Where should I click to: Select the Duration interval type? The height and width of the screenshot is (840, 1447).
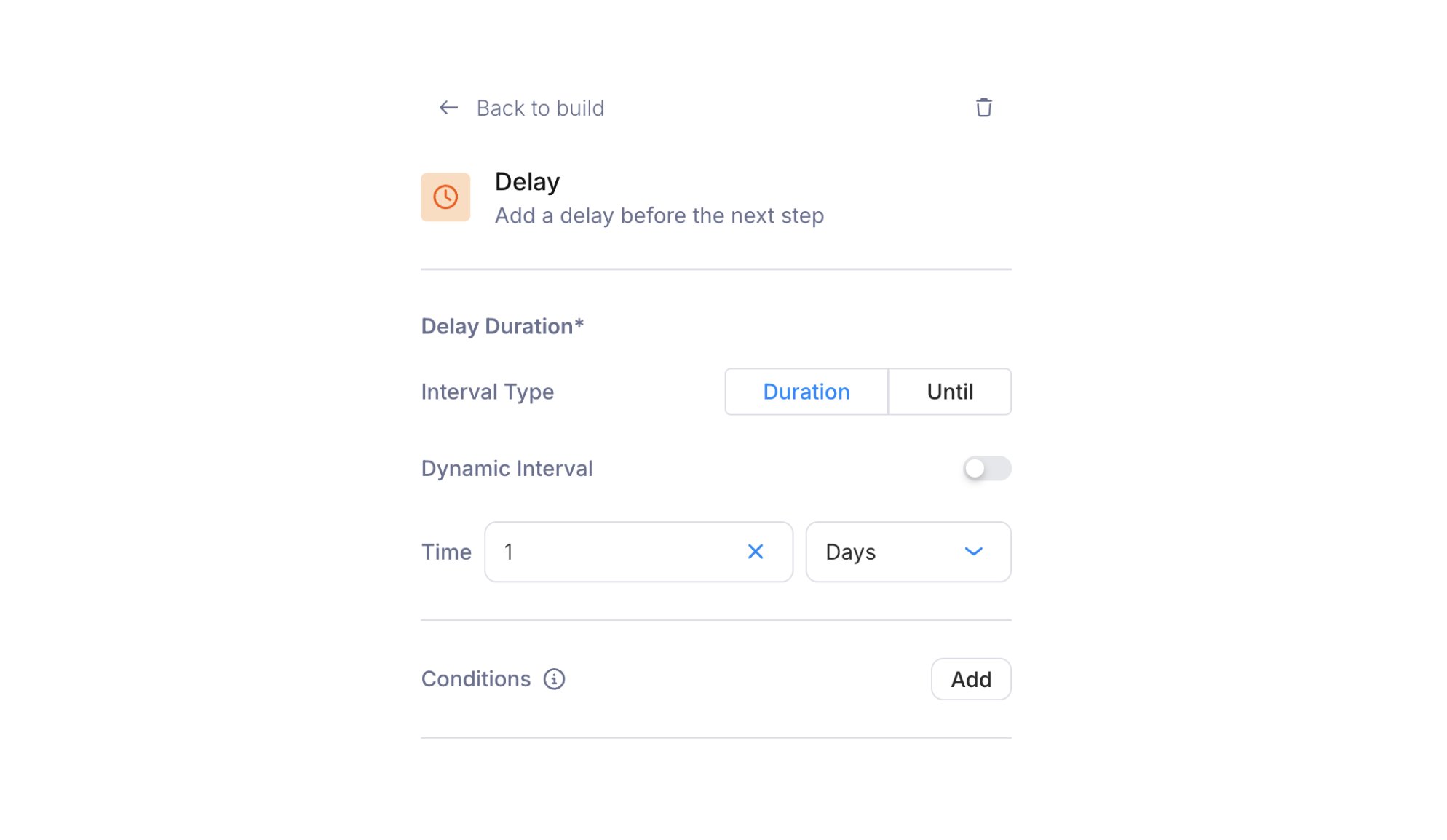(806, 392)
